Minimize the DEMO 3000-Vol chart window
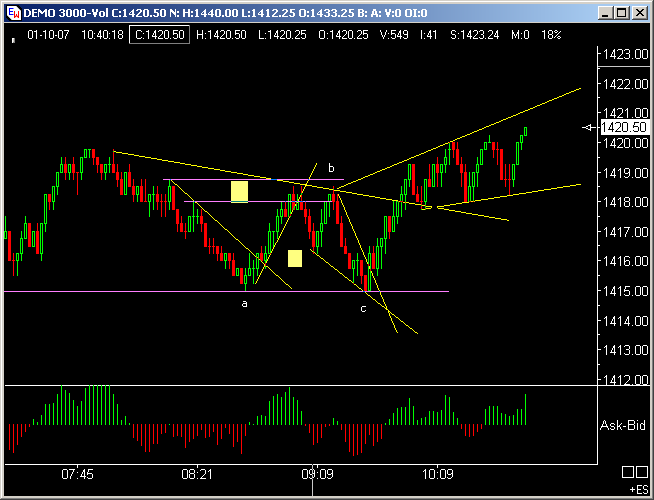Image resolution: width=654 pixels, height=500 pixels. pyautogui.click(x=605, y=13)
